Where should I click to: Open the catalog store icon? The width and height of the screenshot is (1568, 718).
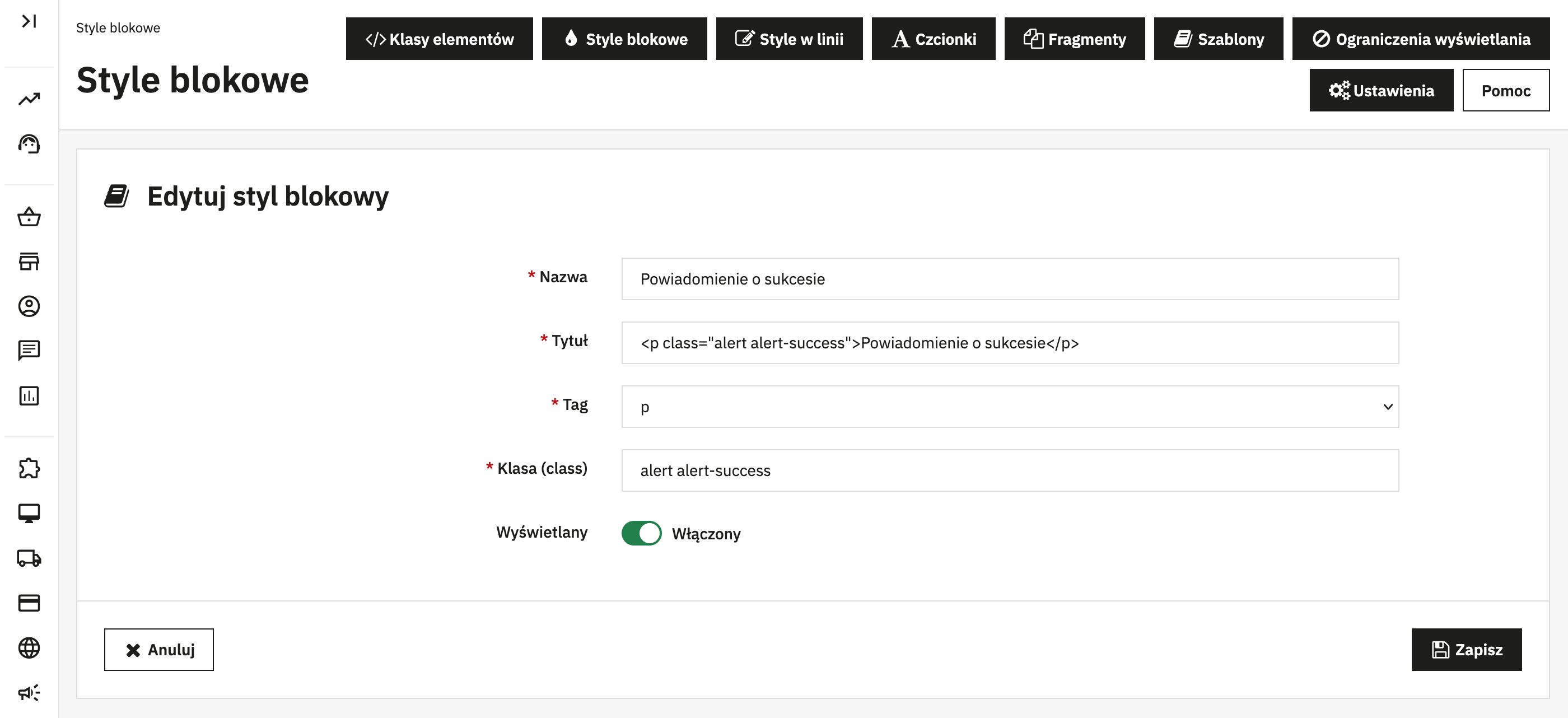pos(29,261)
